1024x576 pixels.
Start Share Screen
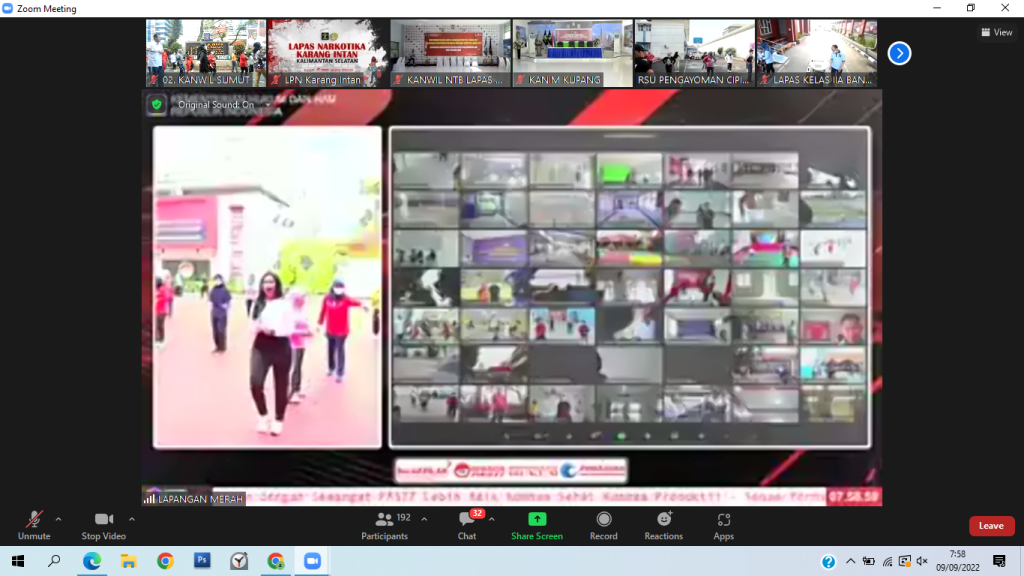tap(537, 524)
